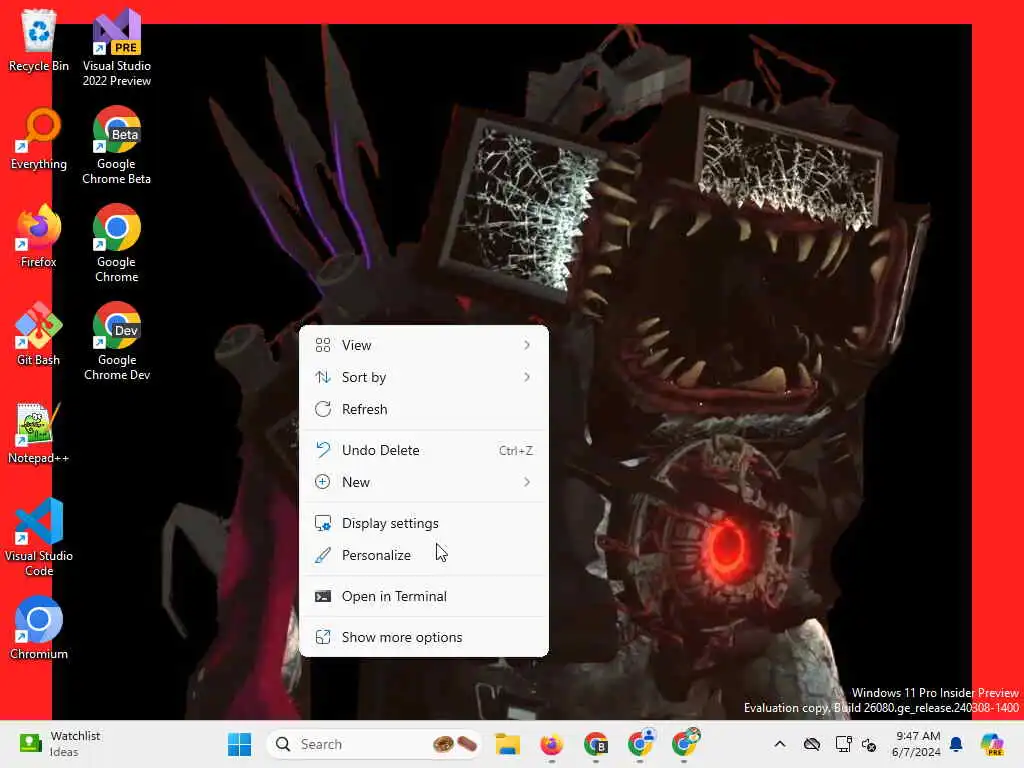
Task: Select Google Chrome Beta desktop shortcut
Action: 116,145
